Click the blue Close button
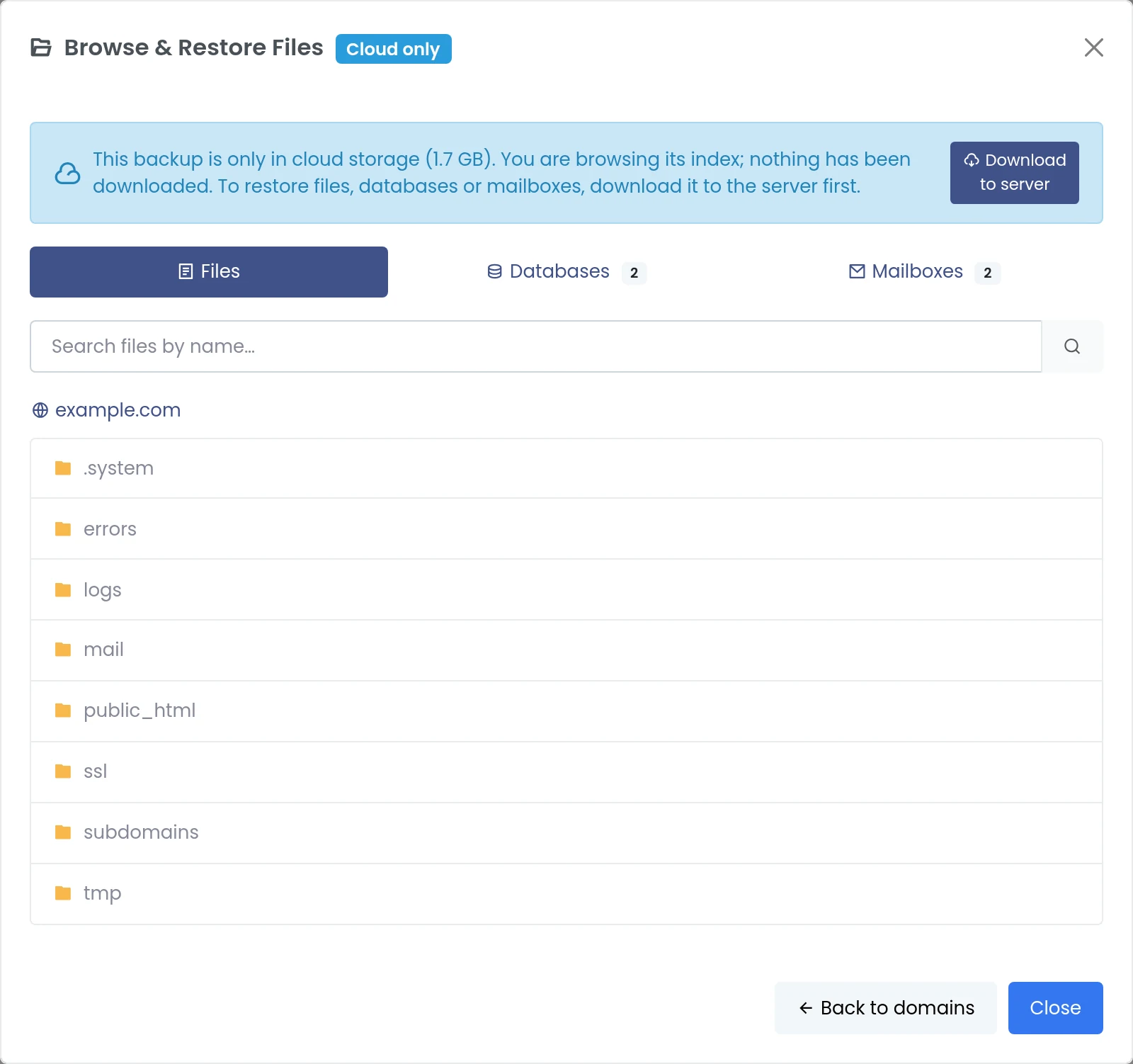1133x1064 pixels. pyautogui.click(x=1056, y=1008)
